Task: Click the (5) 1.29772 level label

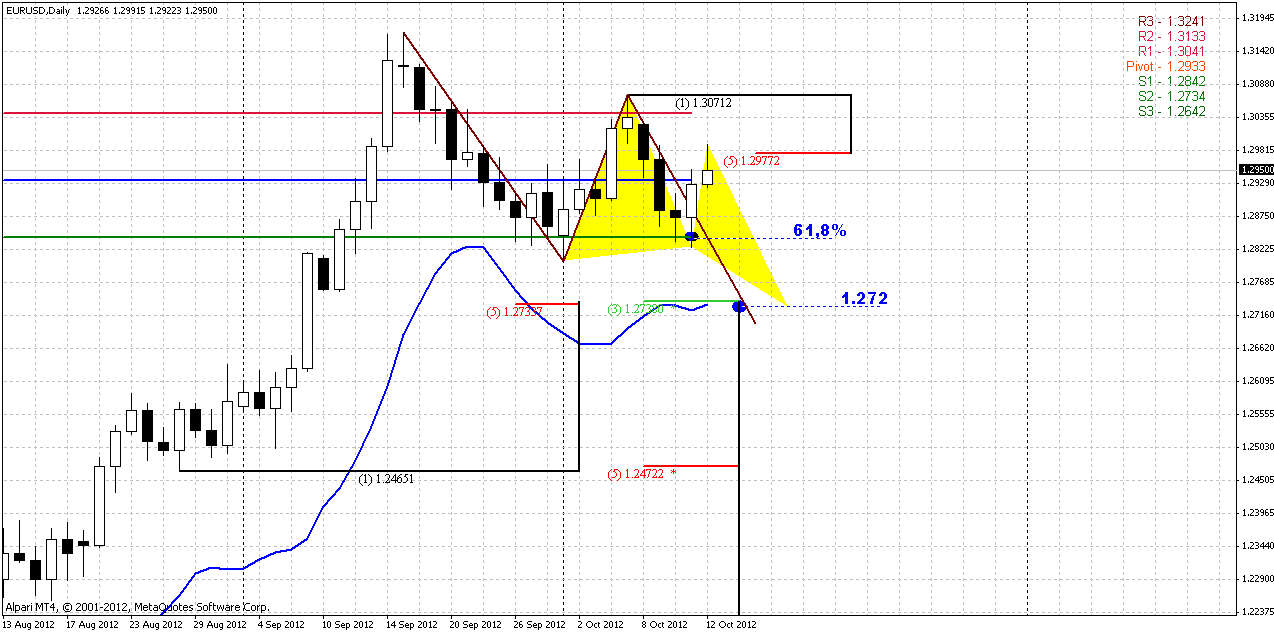Action: coord(752,160)
